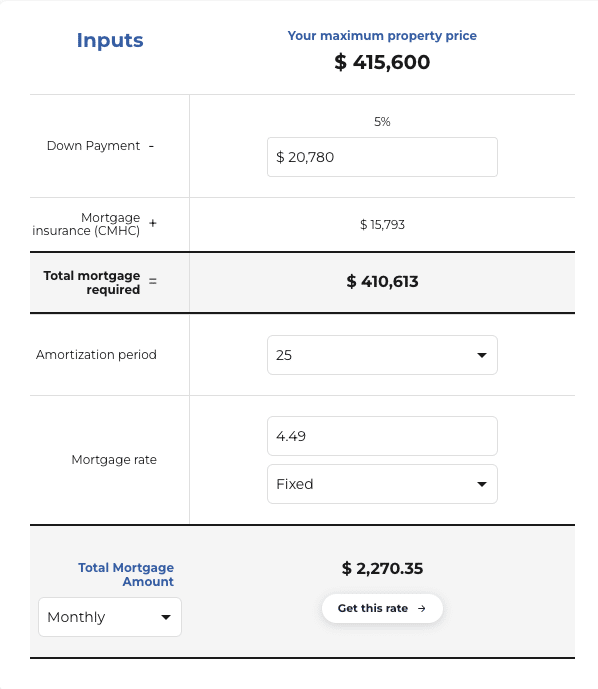Click the Fixed rate type dropdown arrow
The width and height of the screenshot is (598, 689).
482,484
